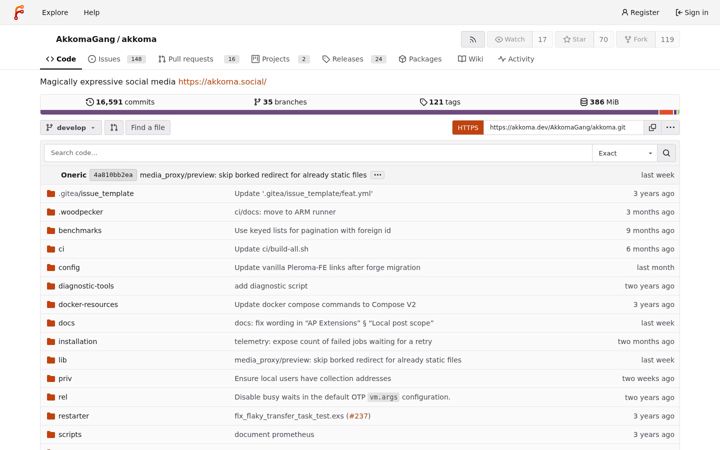Viewport: 720px width, 450px height.
Task: Open the Wiki tab
Action: pos(470,59)
